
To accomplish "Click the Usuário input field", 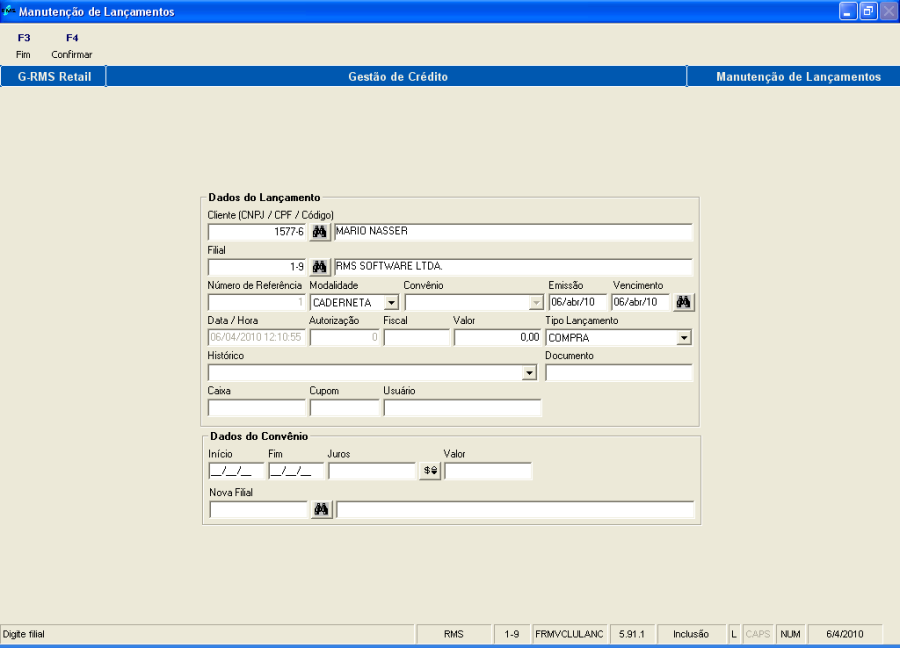I will pos(463,408).
